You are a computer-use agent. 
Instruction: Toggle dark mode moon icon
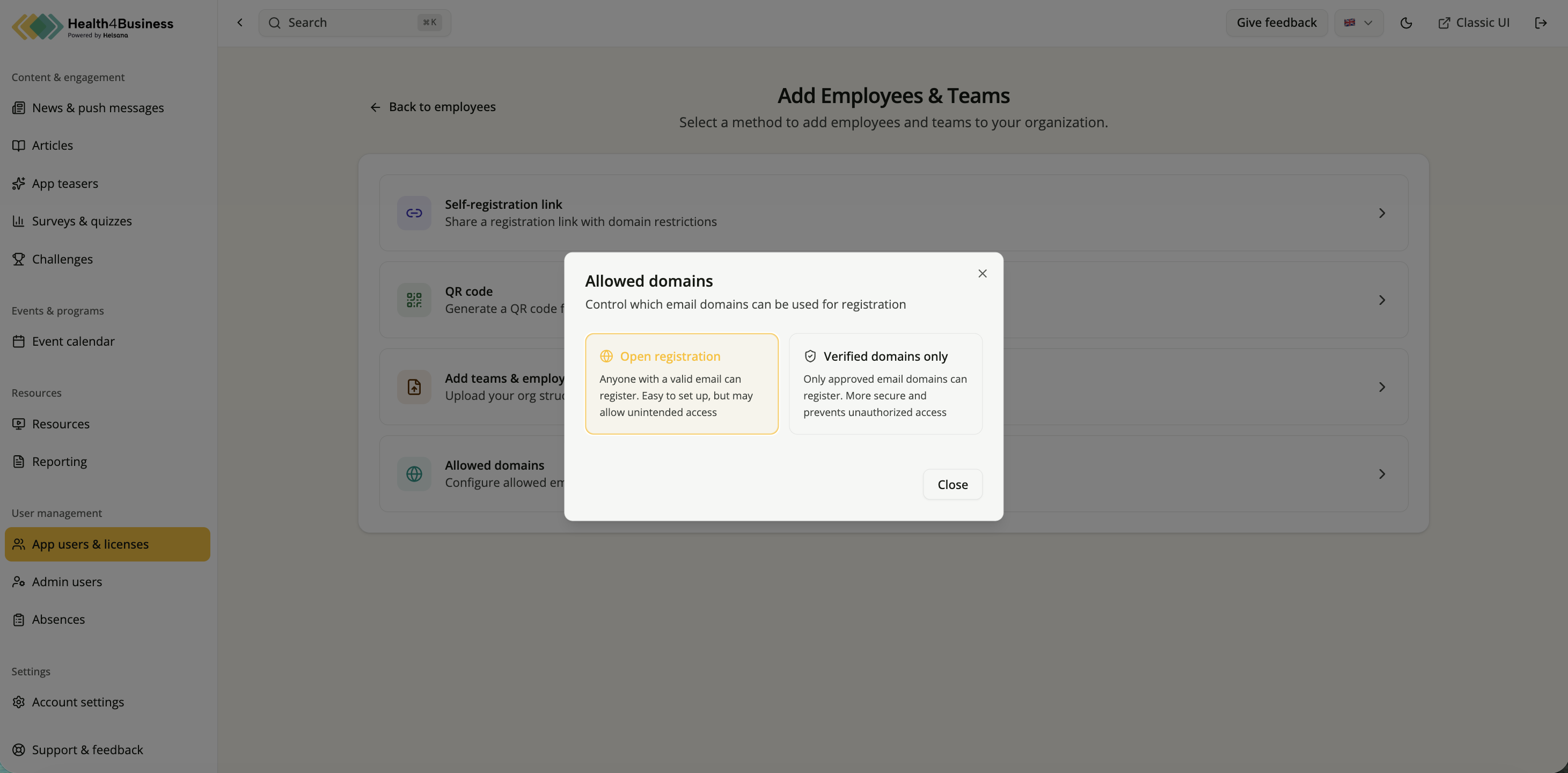coord(1406,23)
